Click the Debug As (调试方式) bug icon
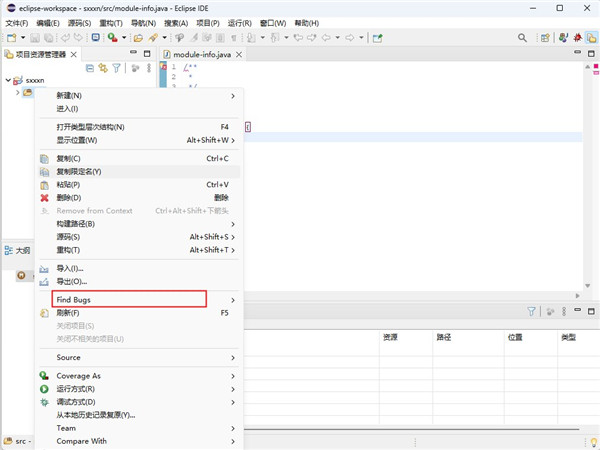This screenshot has height=450, width=600. pos(44,402)
